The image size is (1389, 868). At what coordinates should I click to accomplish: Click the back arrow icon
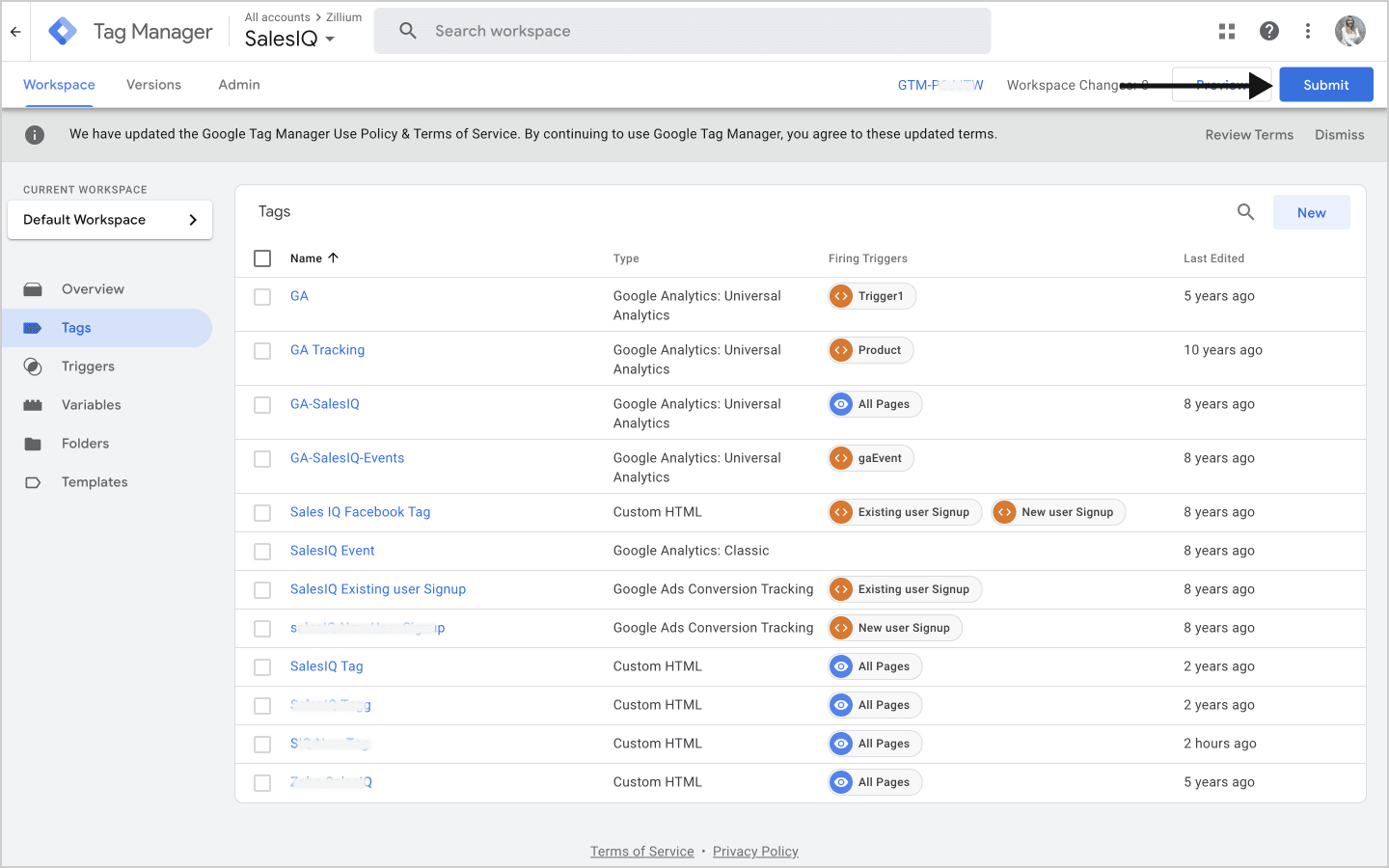[x=15, y=32]
